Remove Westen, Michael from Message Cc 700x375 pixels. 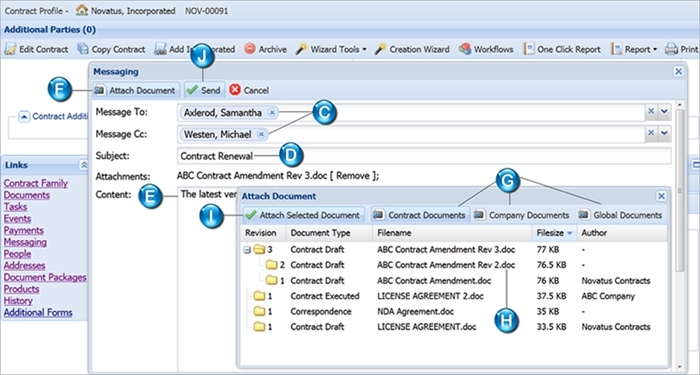[x=262, y=134]
